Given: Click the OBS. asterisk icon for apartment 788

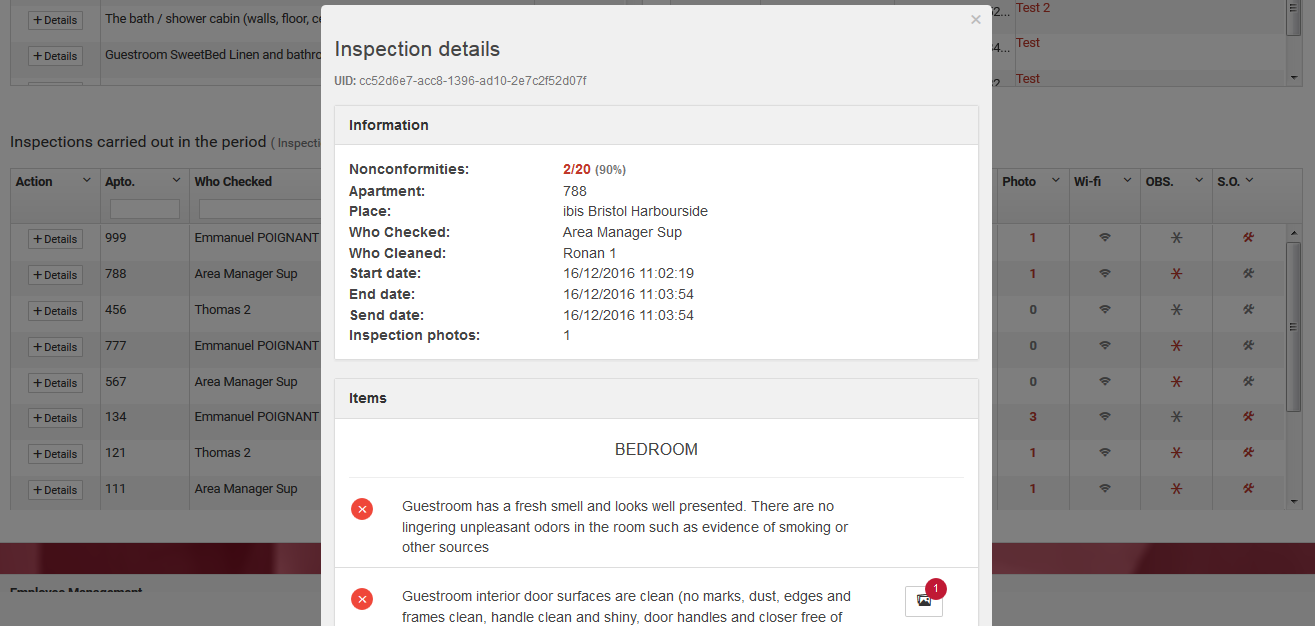Looking at the screenshot, I should 1176,274.
